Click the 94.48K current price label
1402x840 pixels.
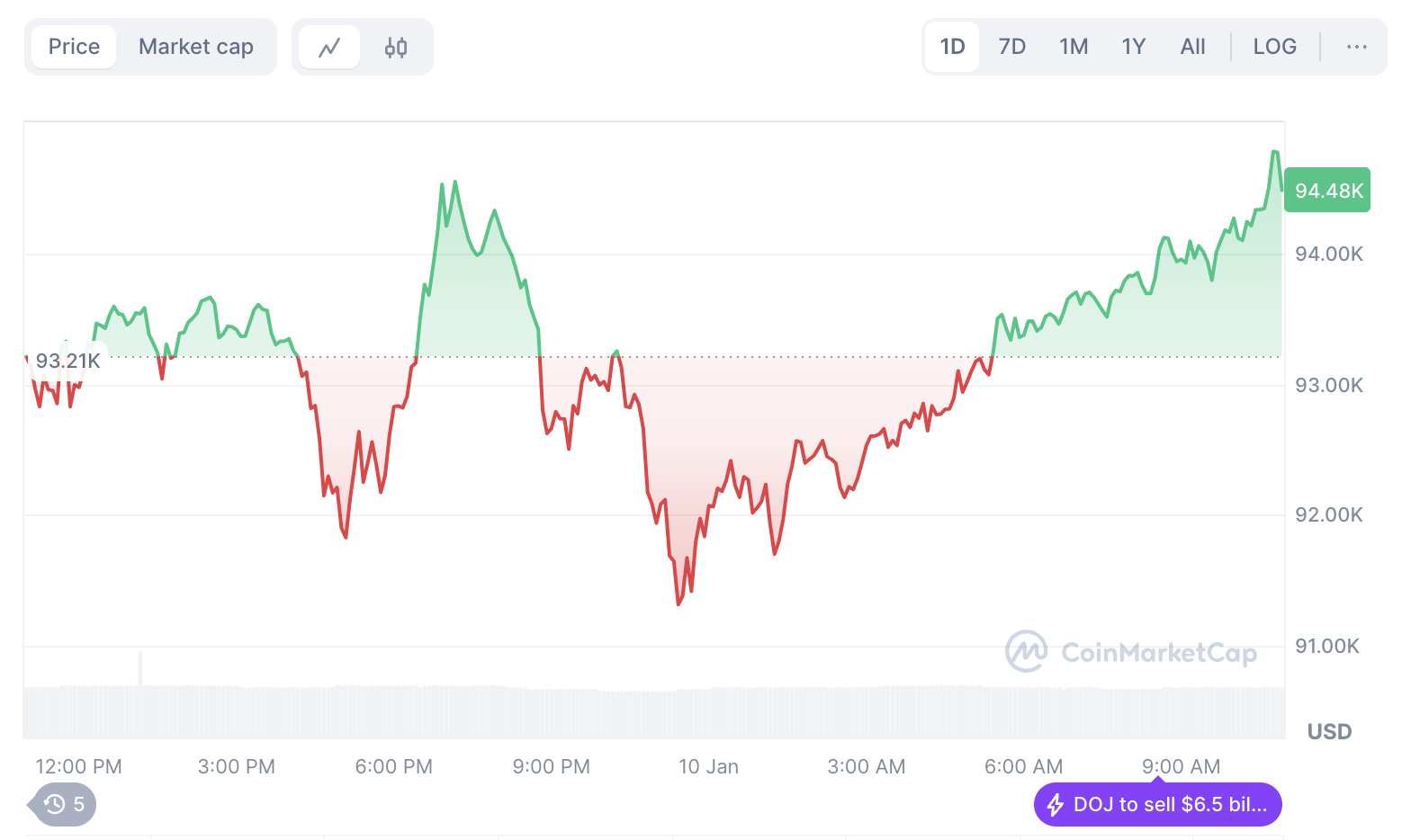(1327, 191)
